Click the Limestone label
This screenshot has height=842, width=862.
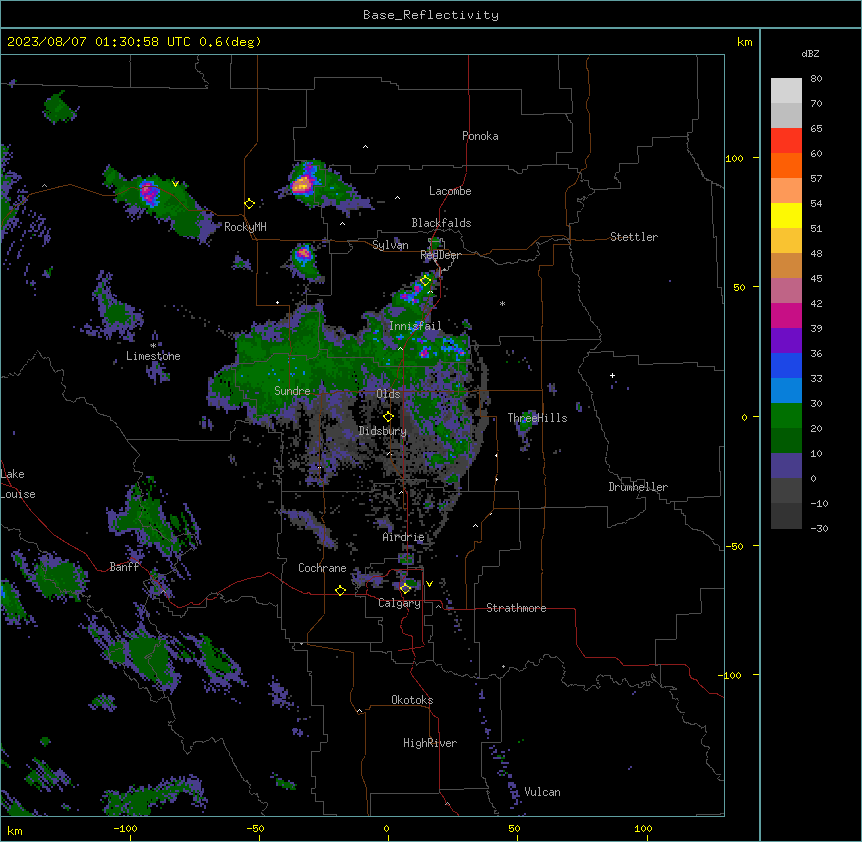(153, 356)
